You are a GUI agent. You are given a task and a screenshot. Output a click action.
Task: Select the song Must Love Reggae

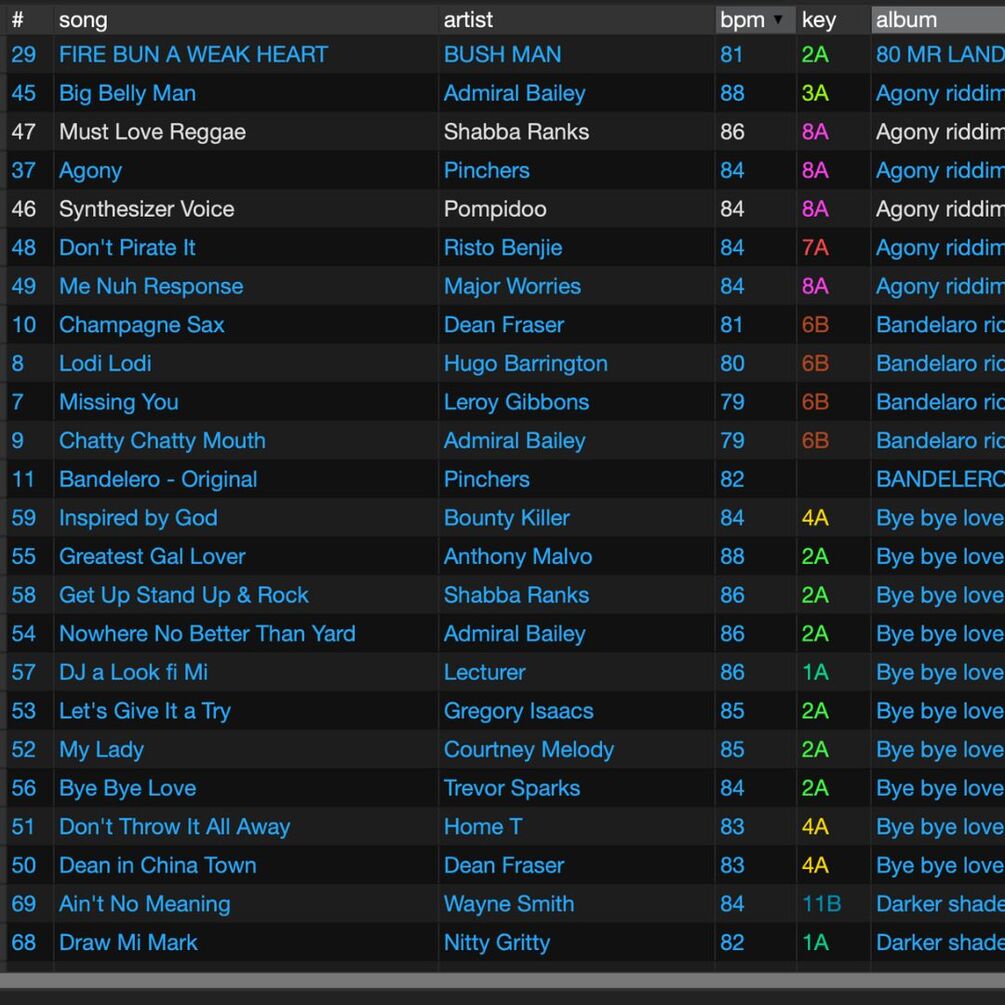153,132
